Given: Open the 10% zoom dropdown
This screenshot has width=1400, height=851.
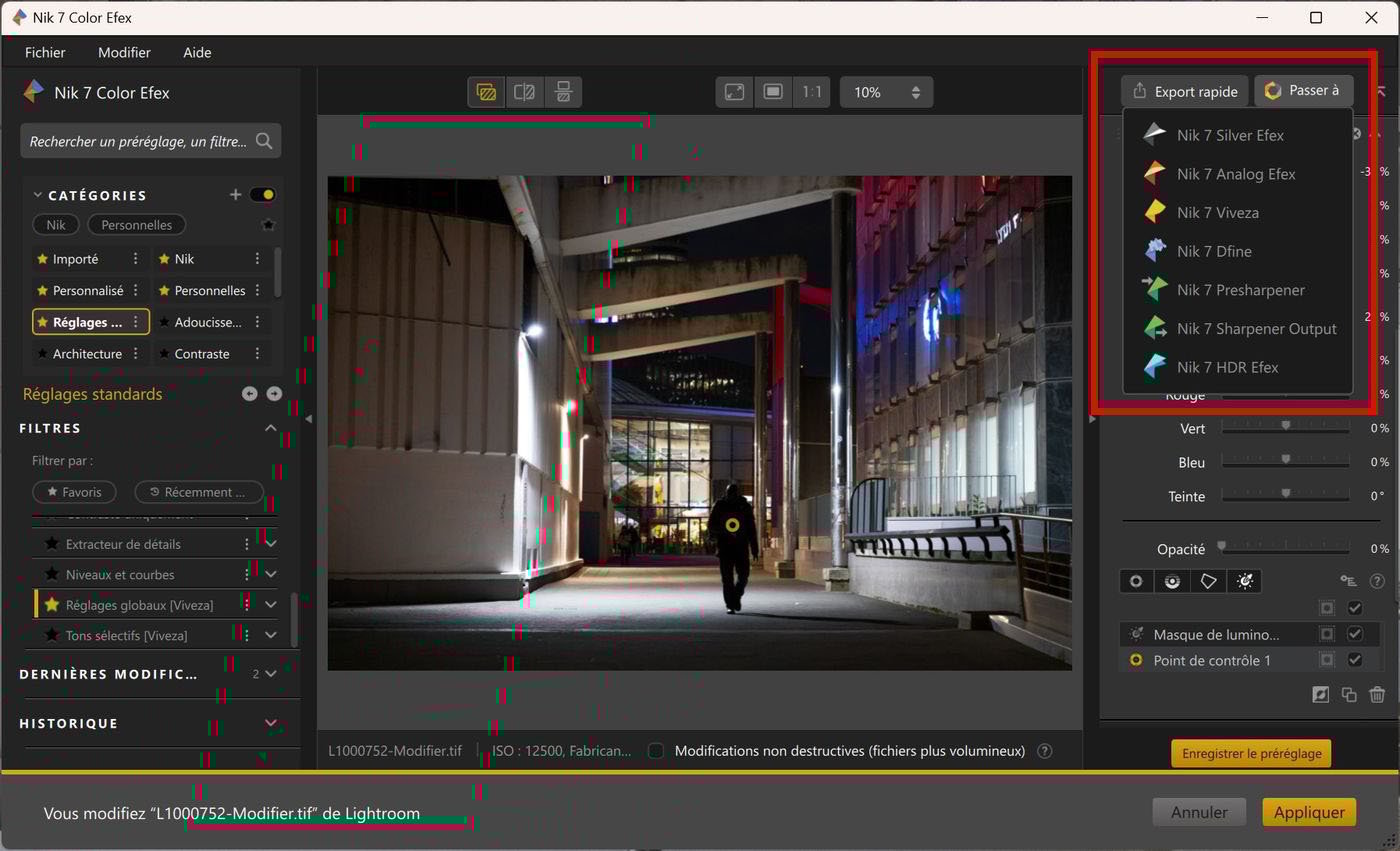Looking at the screenshot, I should (886, 92).
